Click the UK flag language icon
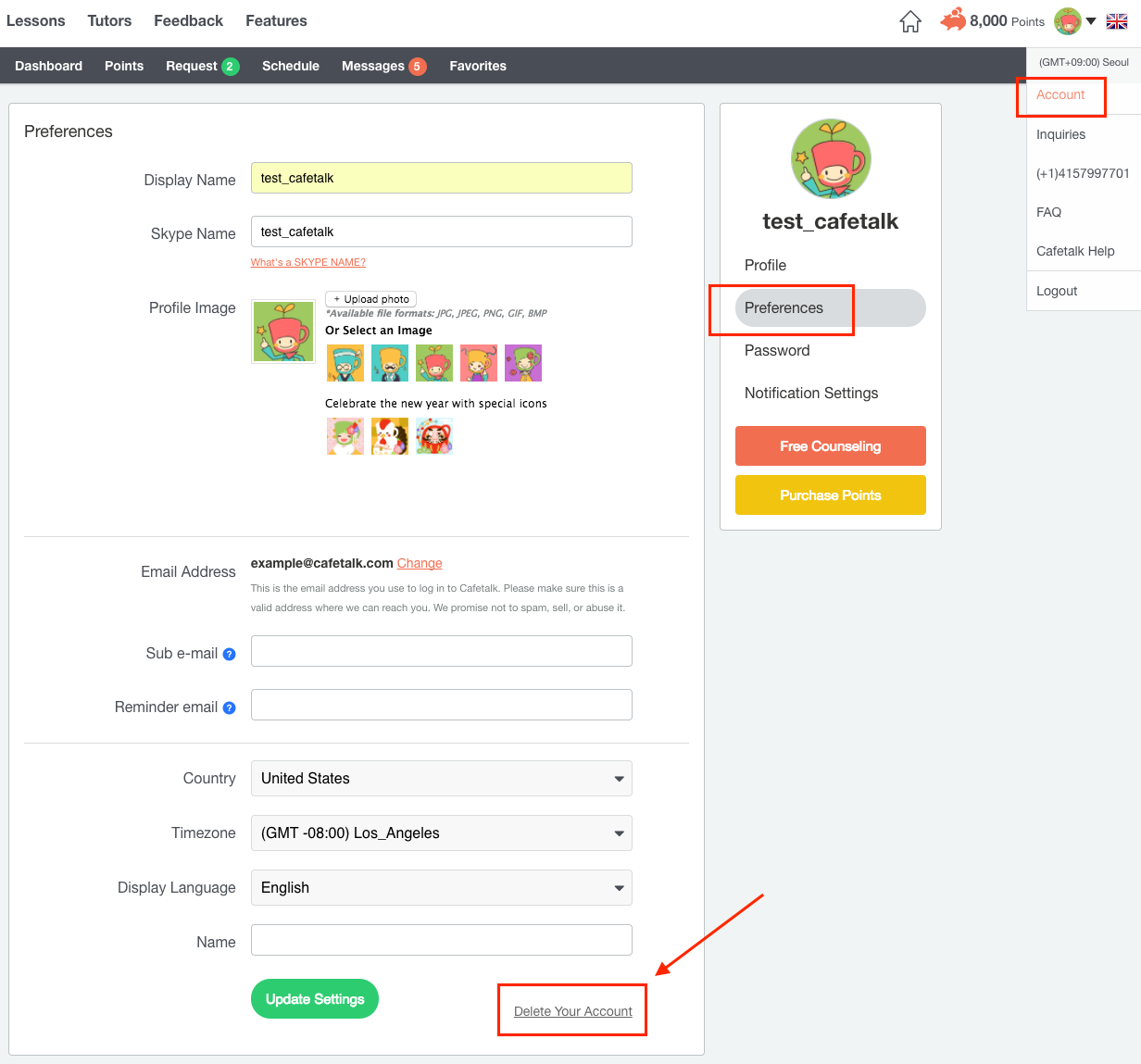1141x1064 pixels. [x=1117, y=21]
